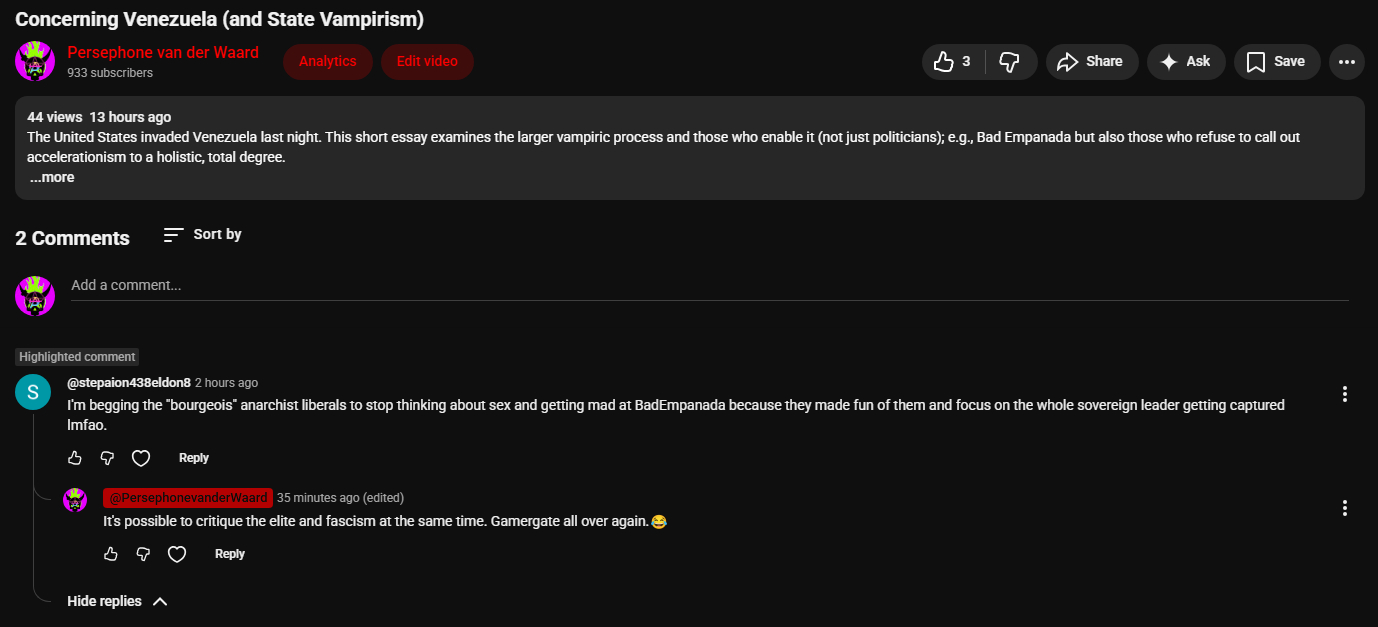1378x627 pixels.
Task: Open options menu for stepaion438eldon8's comment
Action: [1345, 394]
